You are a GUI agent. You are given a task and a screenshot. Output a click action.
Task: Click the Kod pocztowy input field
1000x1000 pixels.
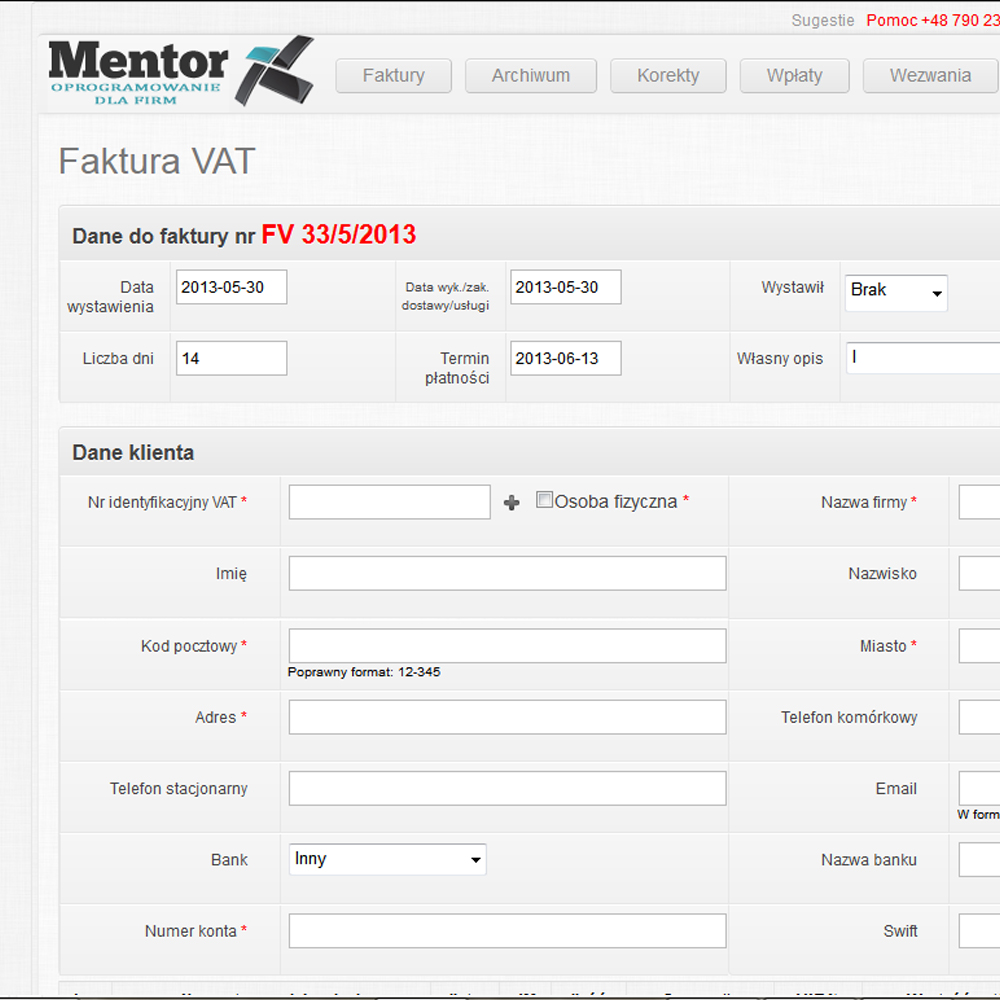tap(507, 646)
